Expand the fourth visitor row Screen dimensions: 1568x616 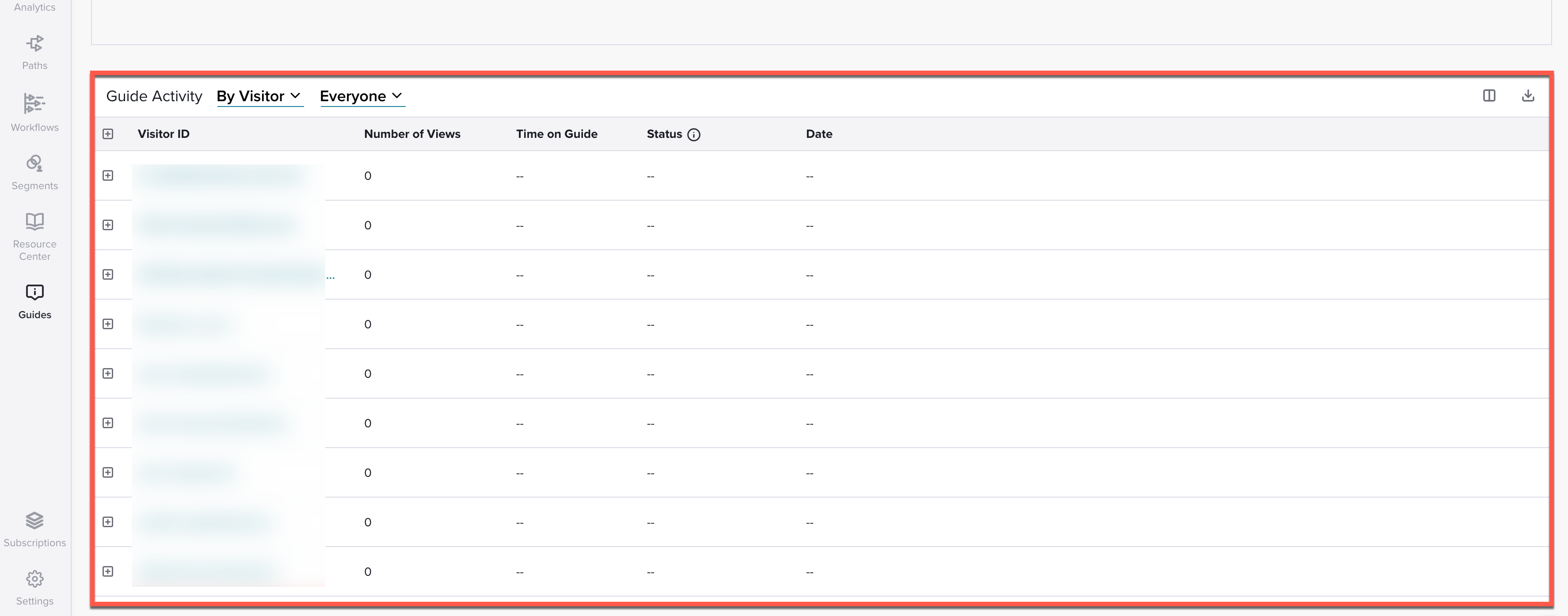(x=108, y=324)
